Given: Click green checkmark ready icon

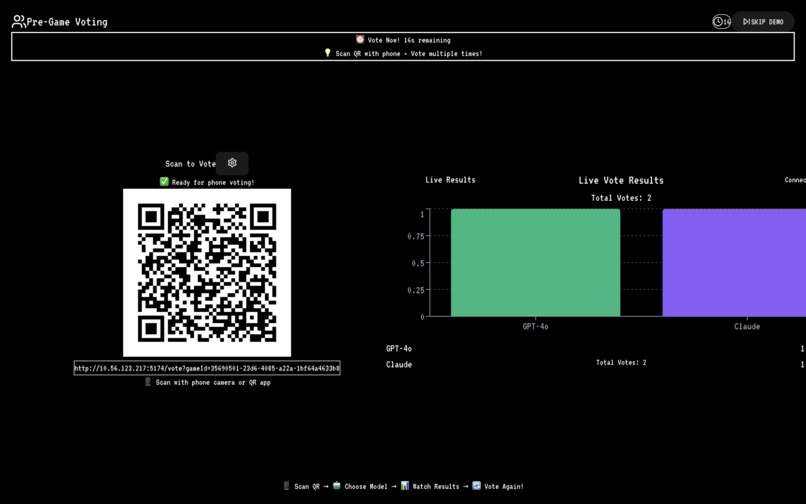Looking at the screenshot, I should pos(164,182).
